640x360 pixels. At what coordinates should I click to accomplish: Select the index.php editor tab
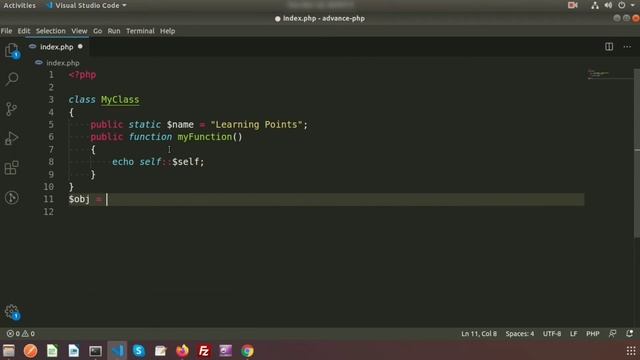pyautogui.click(x=56, y=47)
